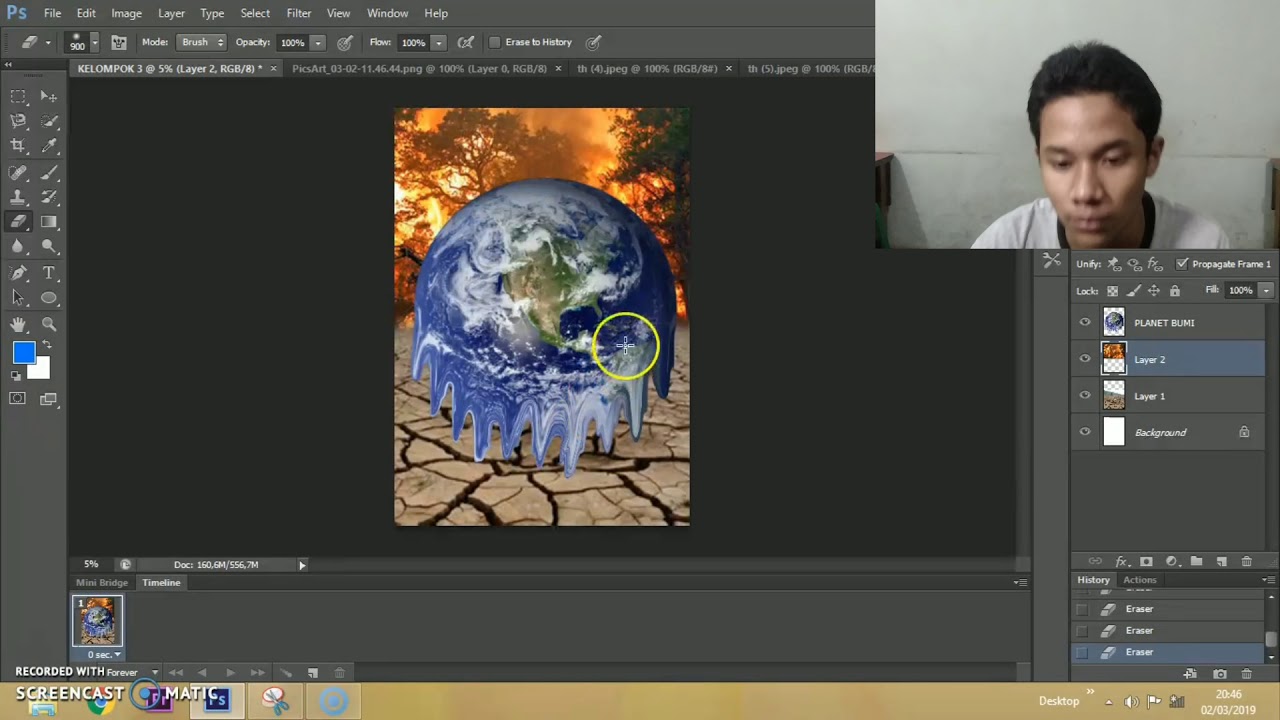This screenshot has height=720, width=1280.
Task: Toggle lock transparent pixels
Action: (x=1112, y=291)
